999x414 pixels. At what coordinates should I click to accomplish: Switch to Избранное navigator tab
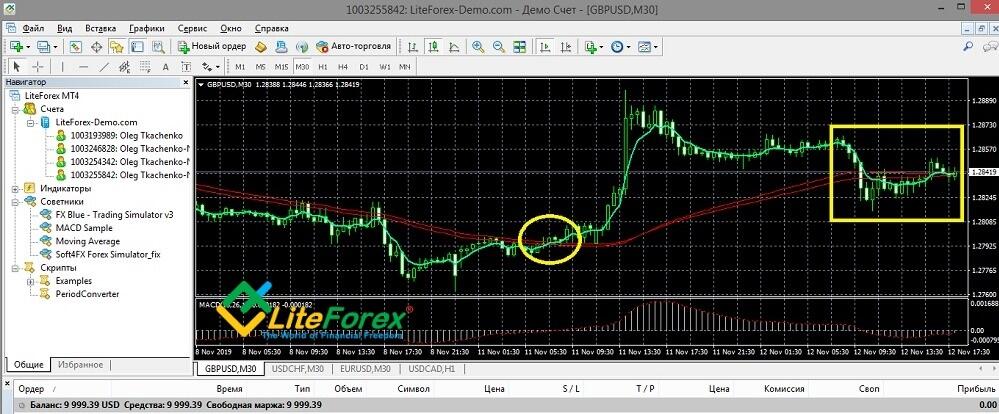80,364
